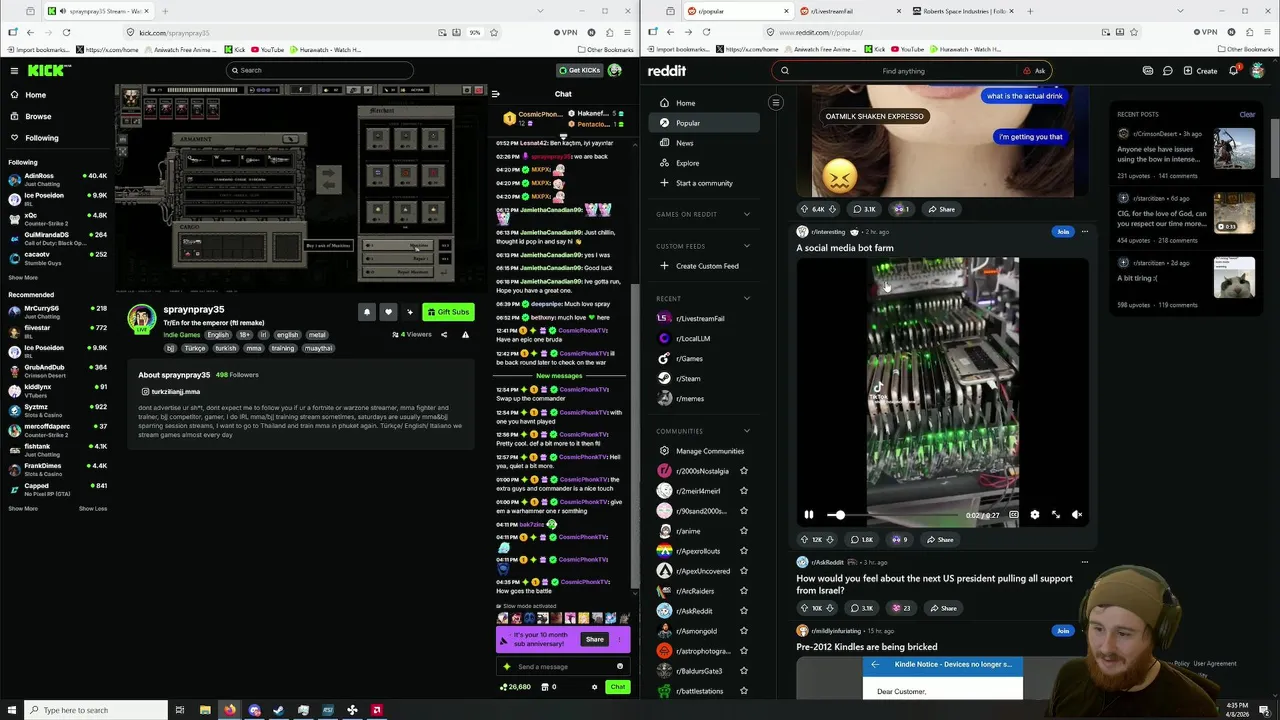
Task: Open News in the Reddit sidebar
Action: [705, 143]
